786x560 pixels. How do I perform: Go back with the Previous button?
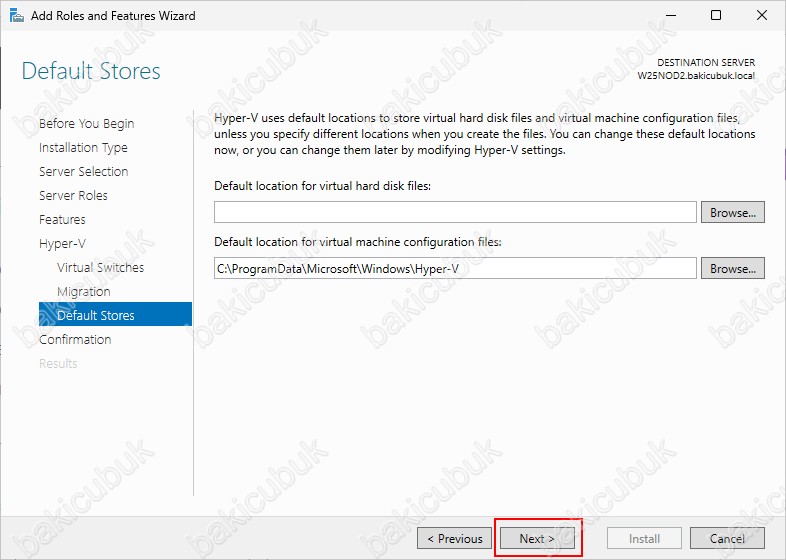click(x=455, y=538)
